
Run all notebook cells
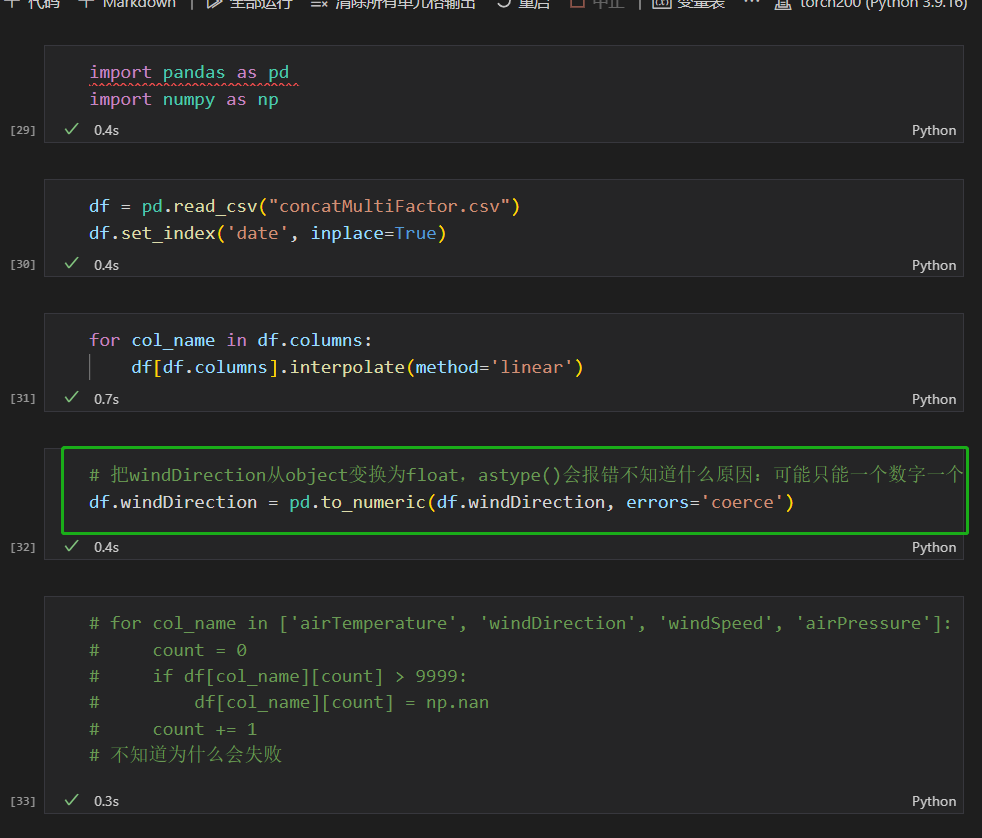click(x=250, y=4)
